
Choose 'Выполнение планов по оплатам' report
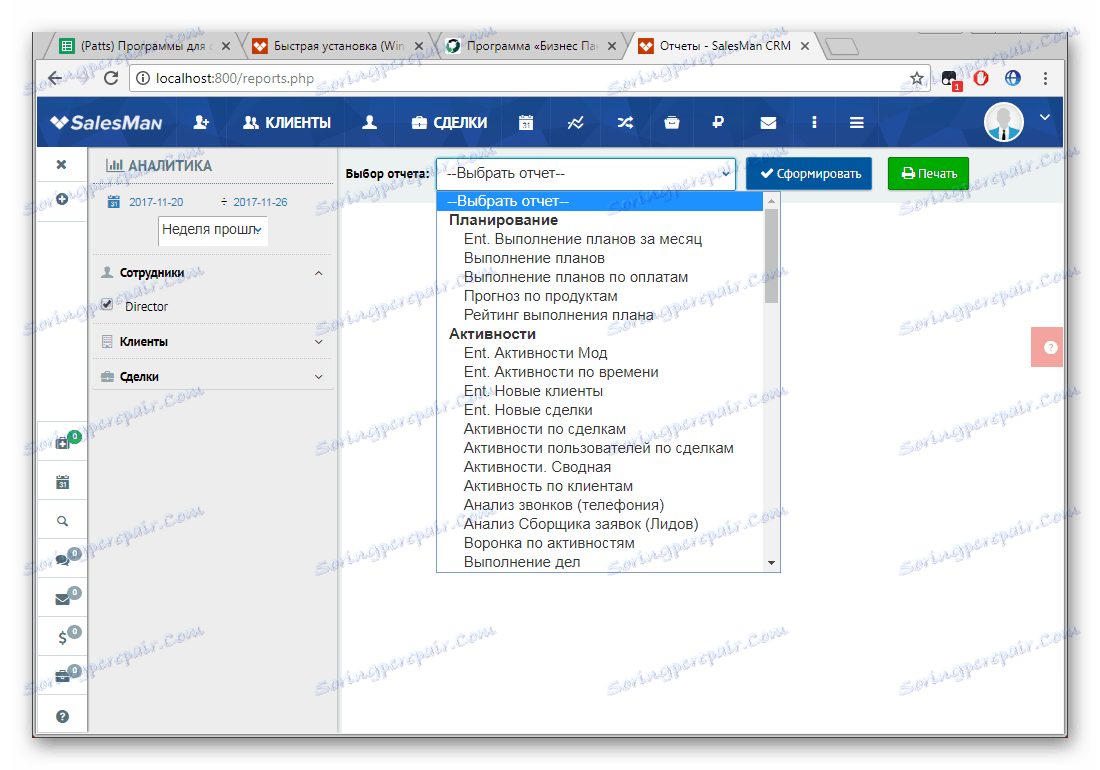(600, 277)
